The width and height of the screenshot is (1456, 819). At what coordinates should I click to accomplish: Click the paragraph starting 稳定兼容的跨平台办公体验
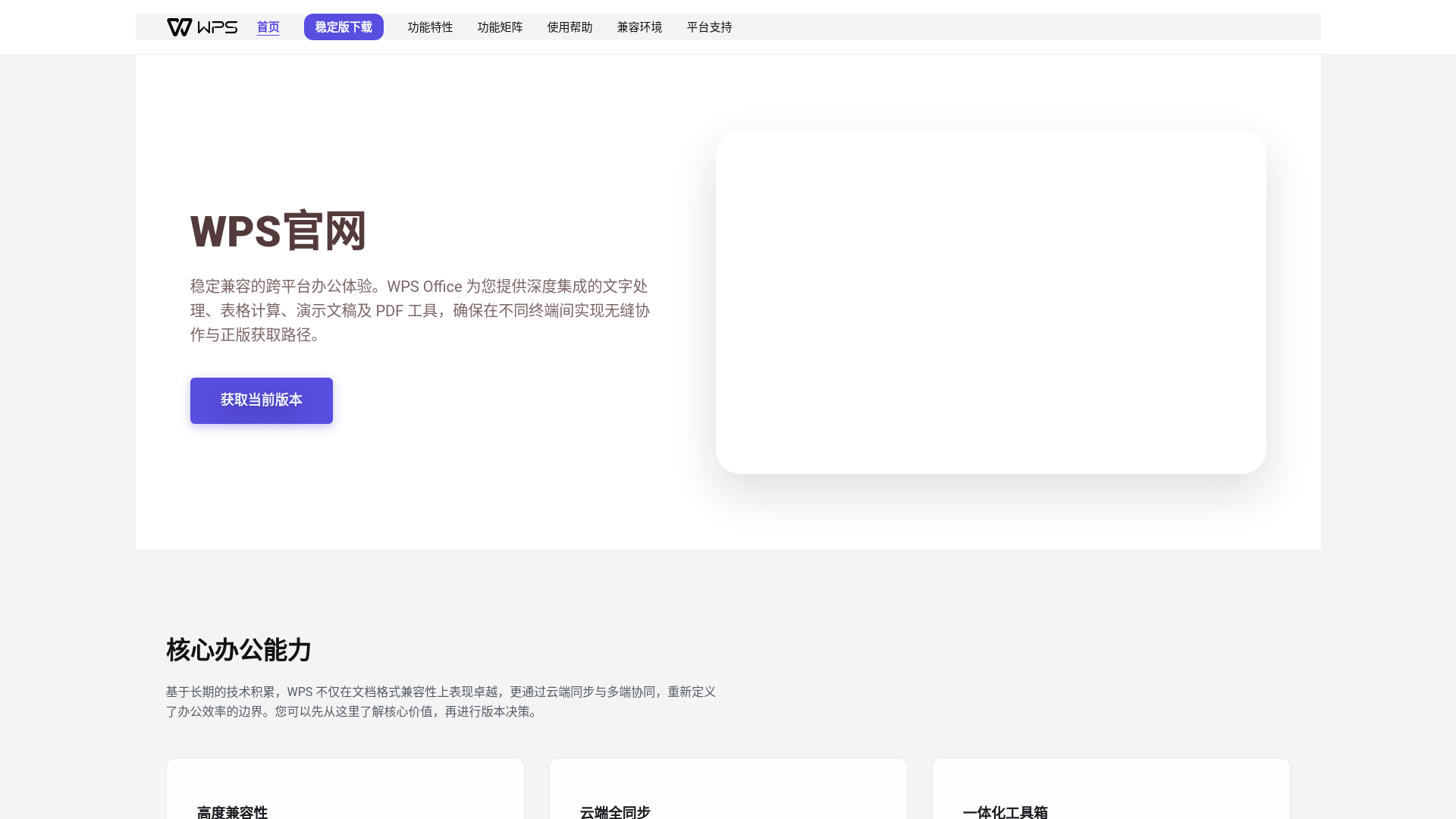coord(420,310)
